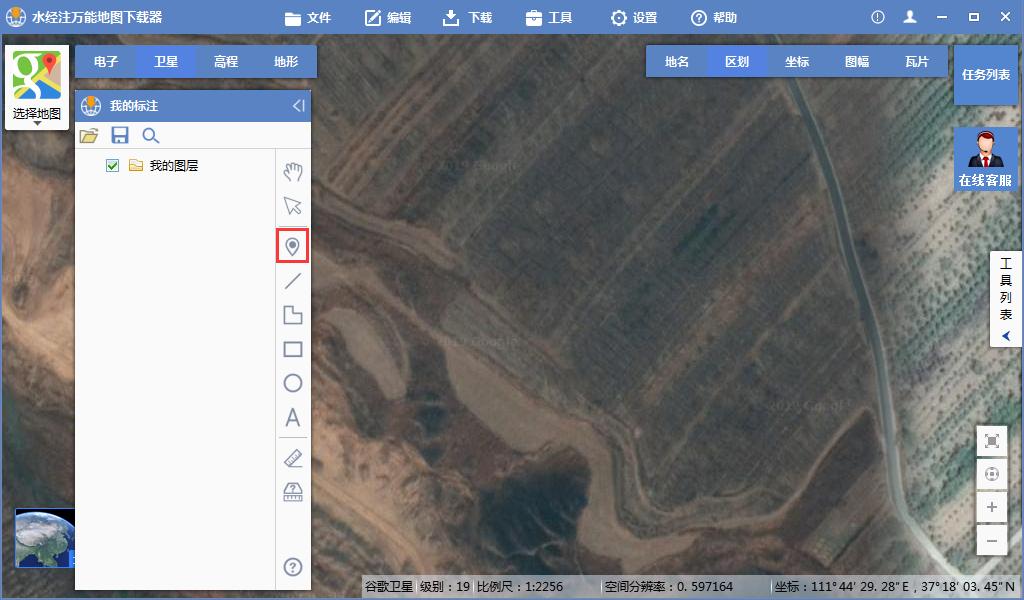Switch to 卫星 map tab
This screenshot has height=600, width=1024.
166,61
